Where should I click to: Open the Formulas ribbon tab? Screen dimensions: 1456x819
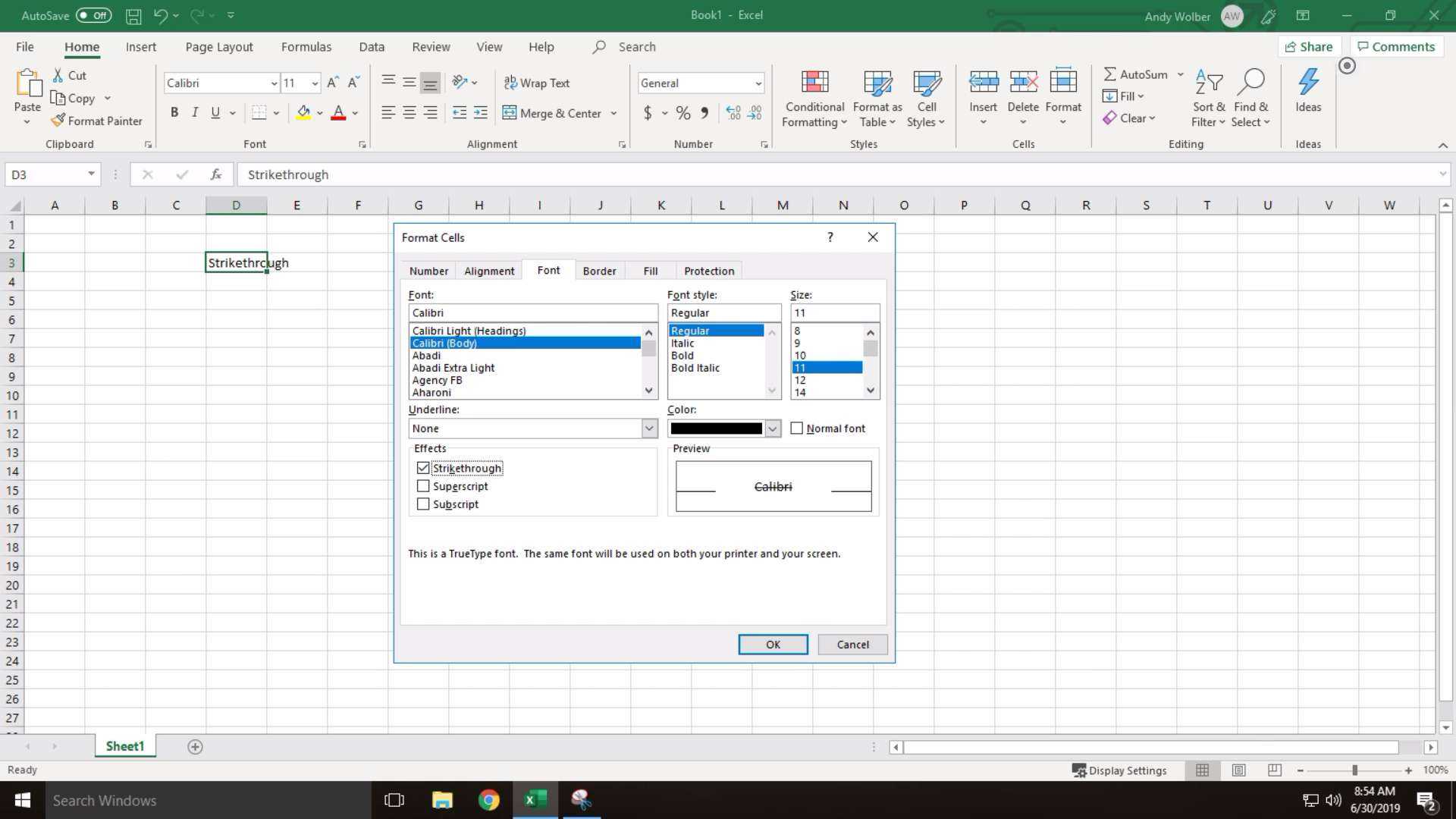pos(306,46)
